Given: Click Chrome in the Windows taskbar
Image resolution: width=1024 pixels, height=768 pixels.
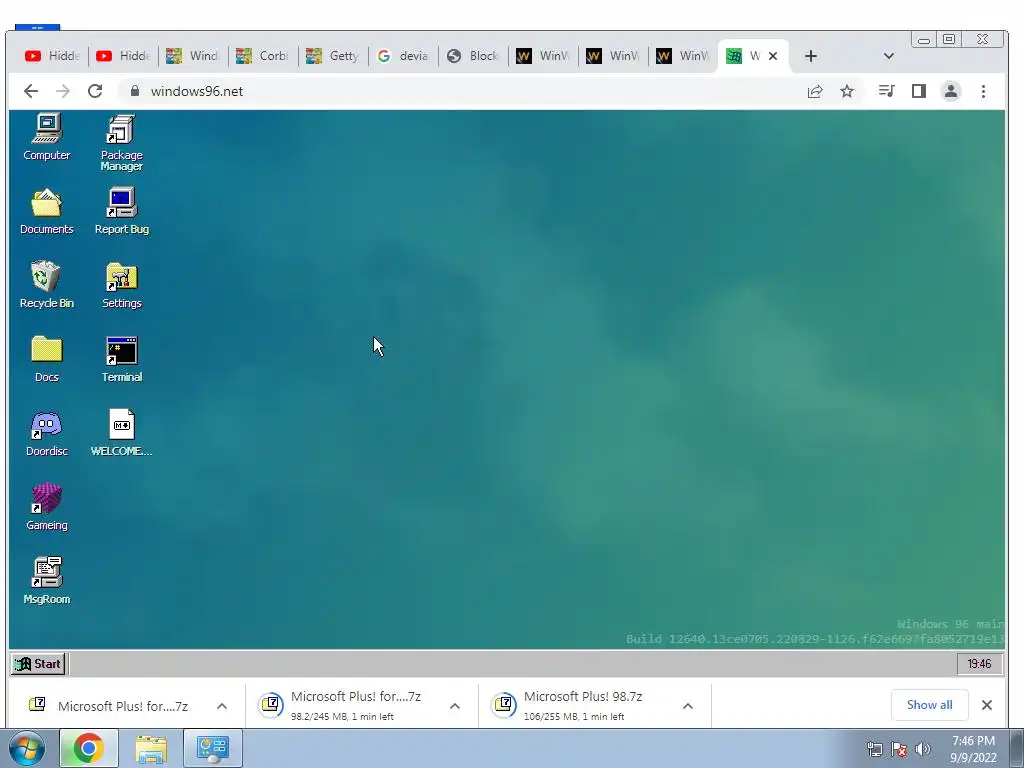Looking at the screenshot, I should (89, 748).
